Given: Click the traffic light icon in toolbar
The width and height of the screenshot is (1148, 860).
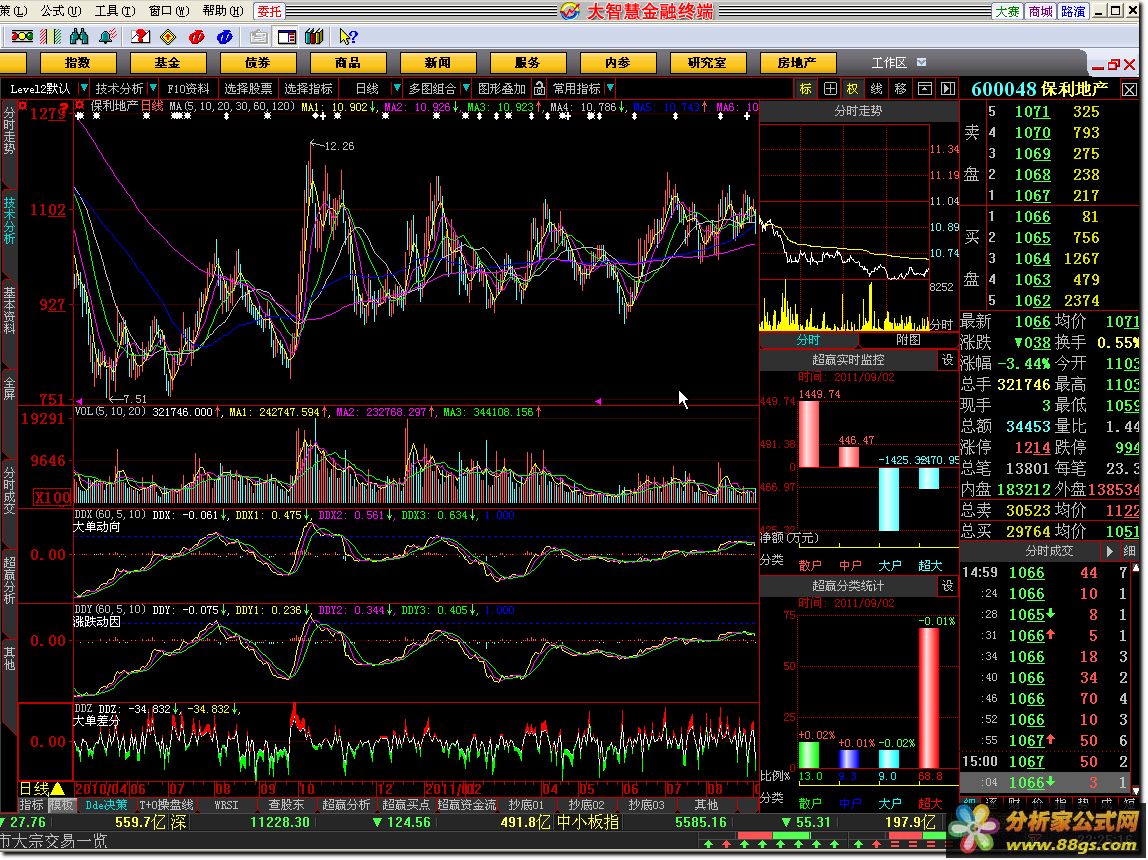Looking at the screenshot, I should 22,36.
